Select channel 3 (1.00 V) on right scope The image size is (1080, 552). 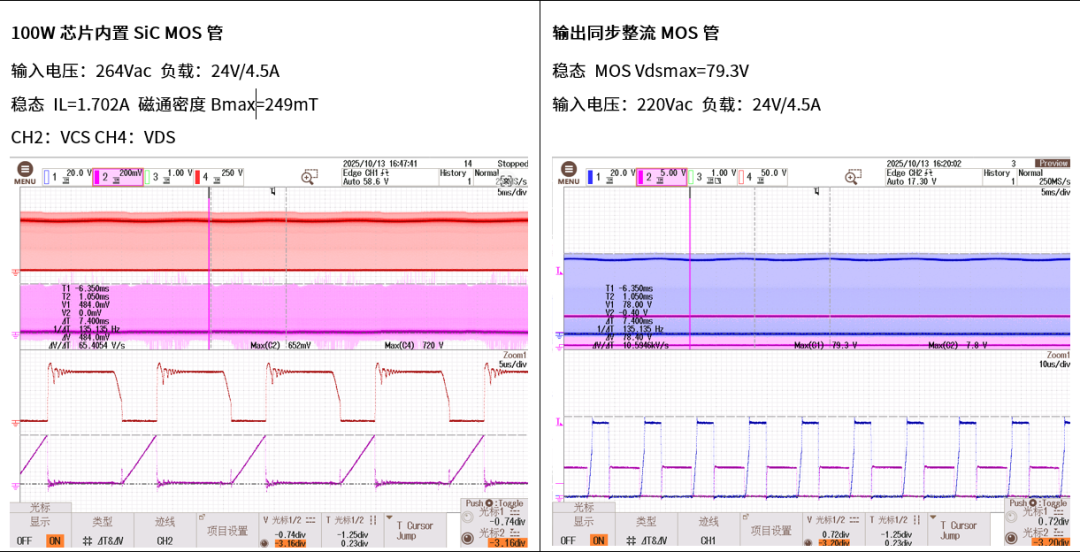[x=714, y=176]
